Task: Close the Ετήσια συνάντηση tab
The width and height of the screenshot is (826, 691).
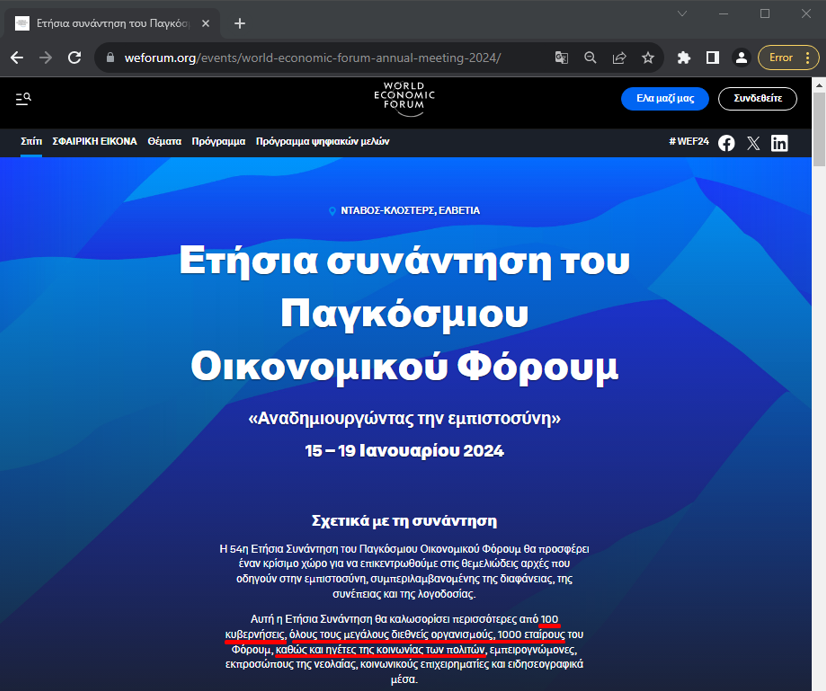Action: (x=206, y=23)
